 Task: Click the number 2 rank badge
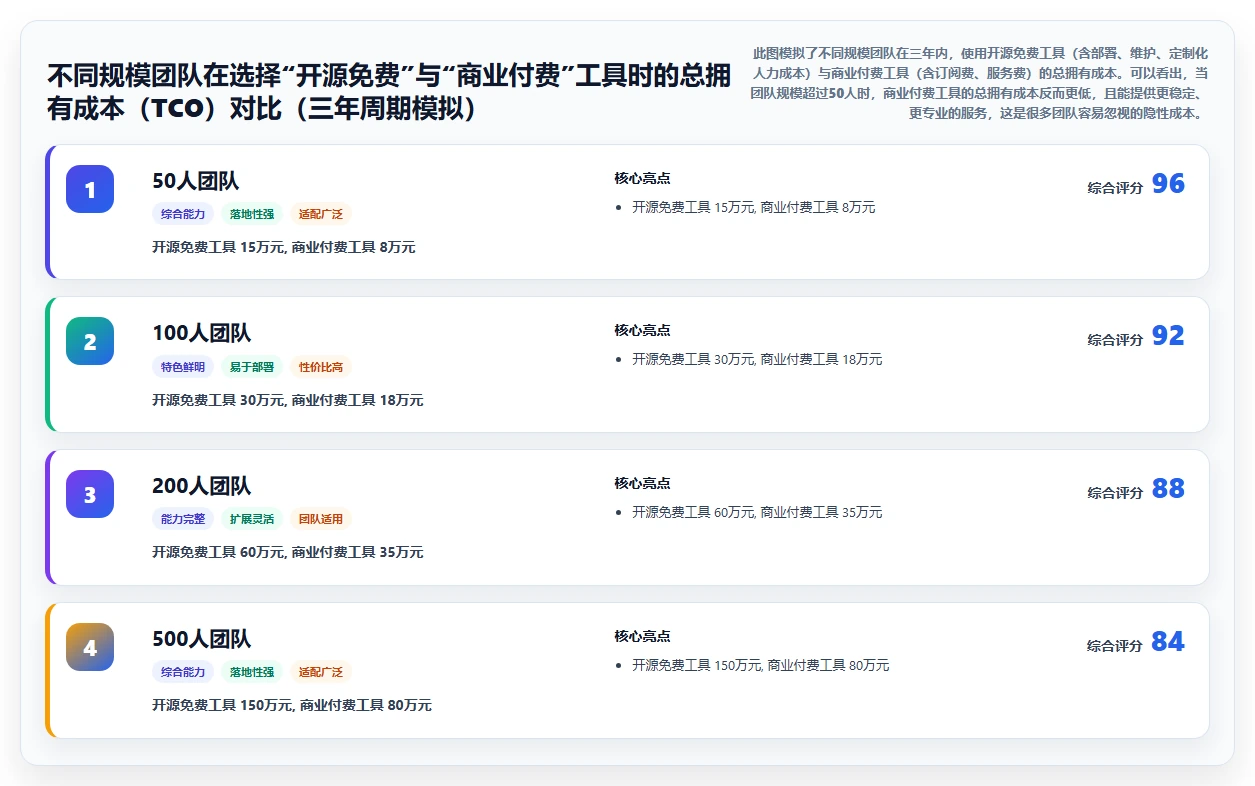90,341
